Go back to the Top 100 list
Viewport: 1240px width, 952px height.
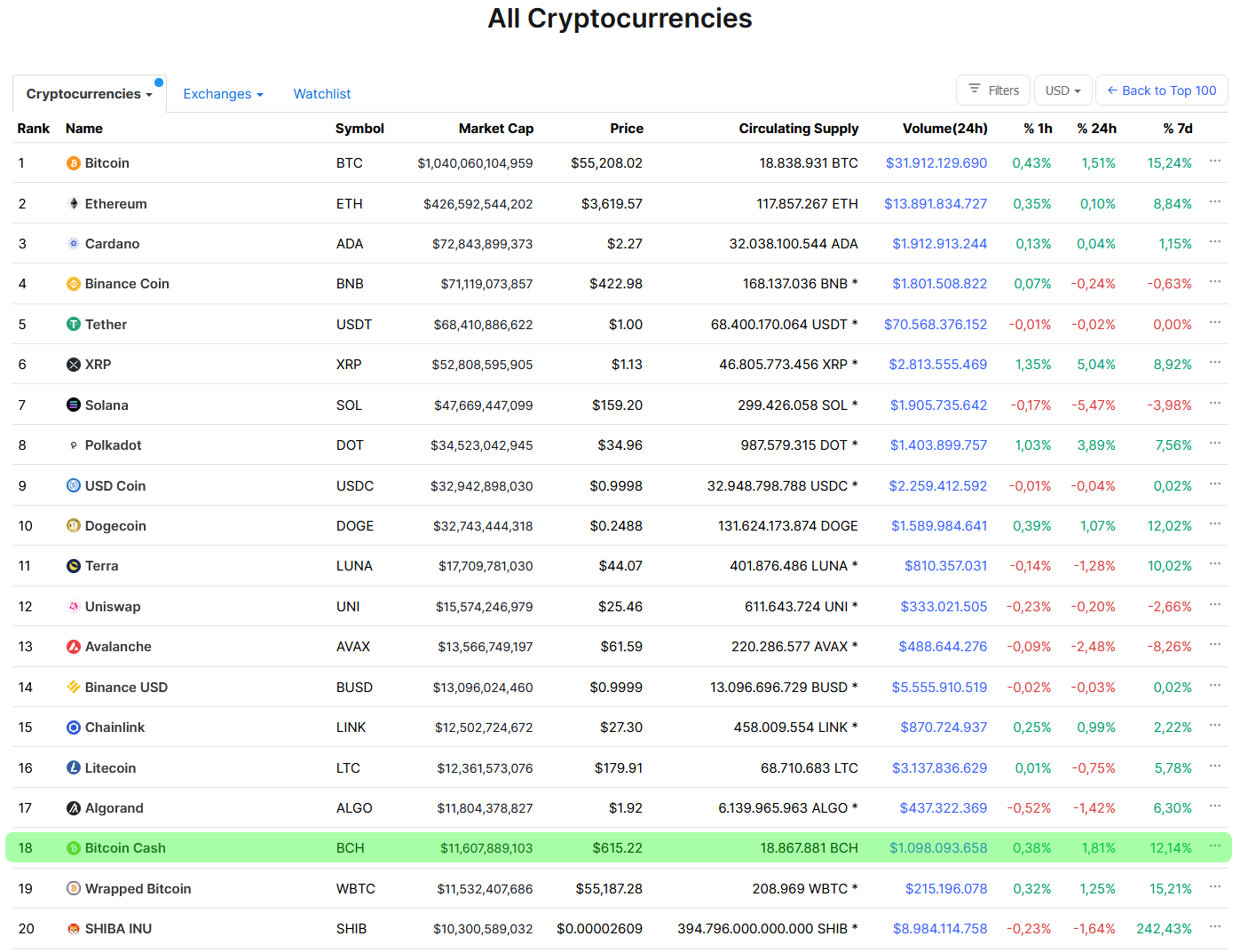(1162, 90)
